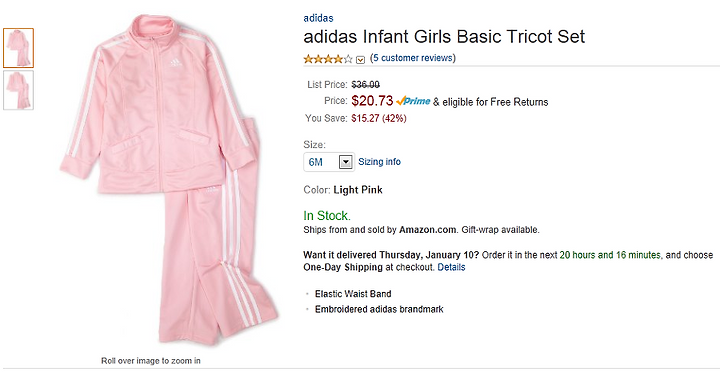
Task: Click the struck-through $36.00 list price
Action: tap(366, 85)
